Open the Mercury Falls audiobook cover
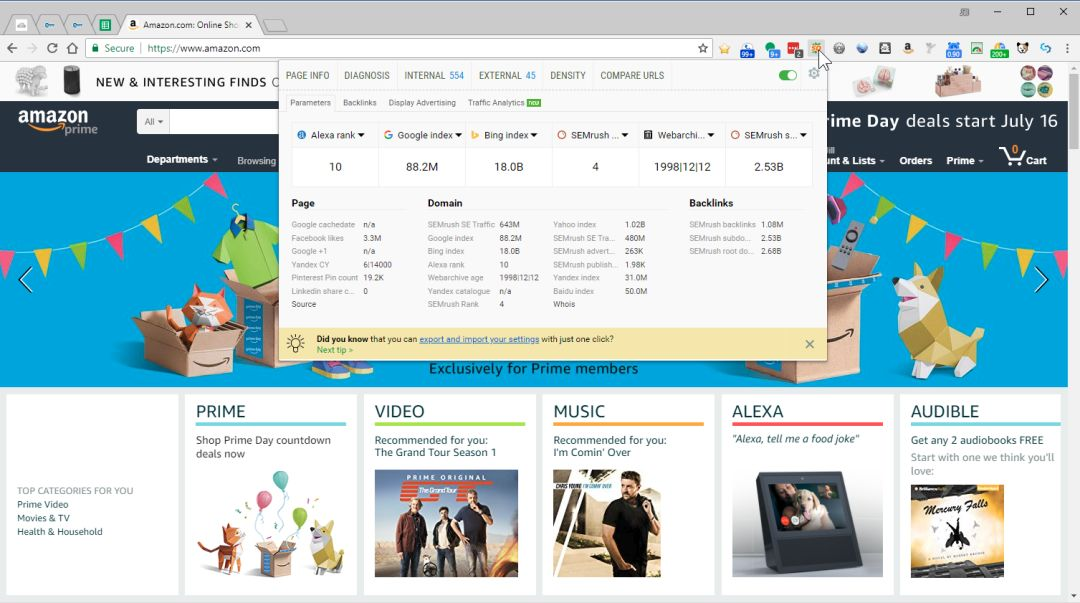The image size is (1080, 603). coord(957,531)
